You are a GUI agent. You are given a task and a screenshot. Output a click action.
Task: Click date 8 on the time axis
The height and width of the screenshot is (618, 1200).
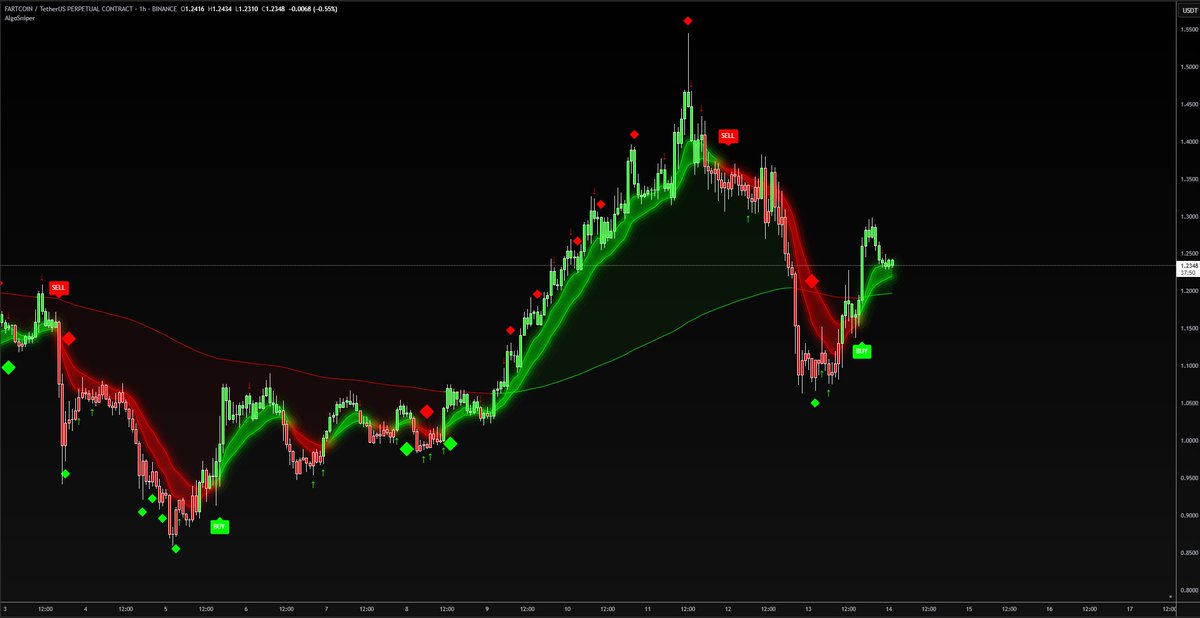tap(407, 608)
